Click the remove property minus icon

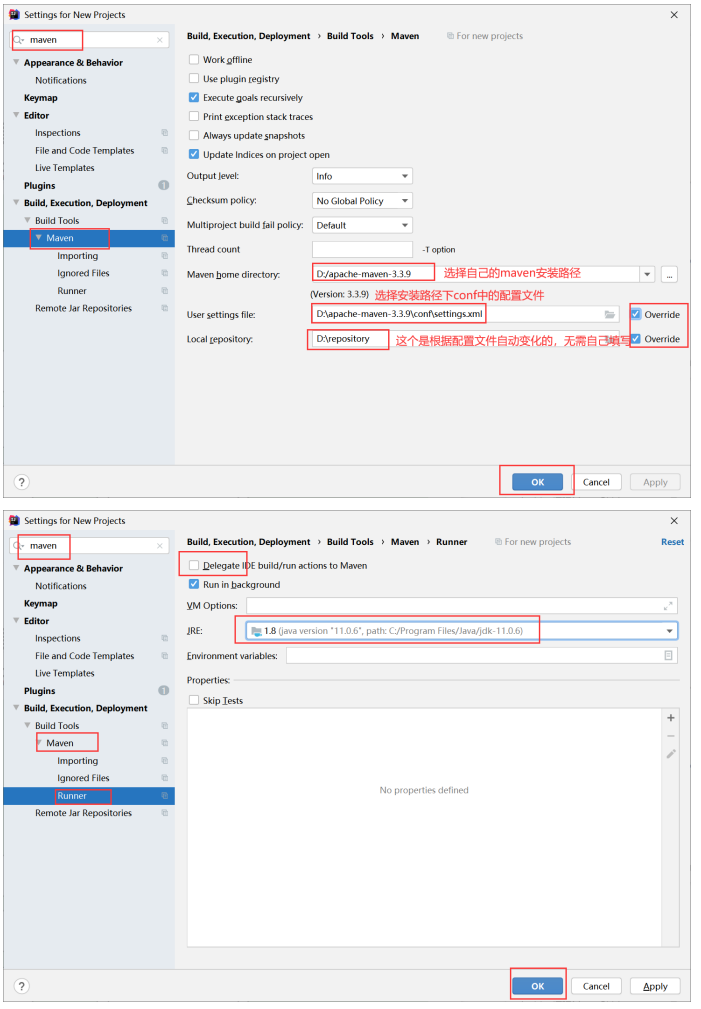pos(671,736)
